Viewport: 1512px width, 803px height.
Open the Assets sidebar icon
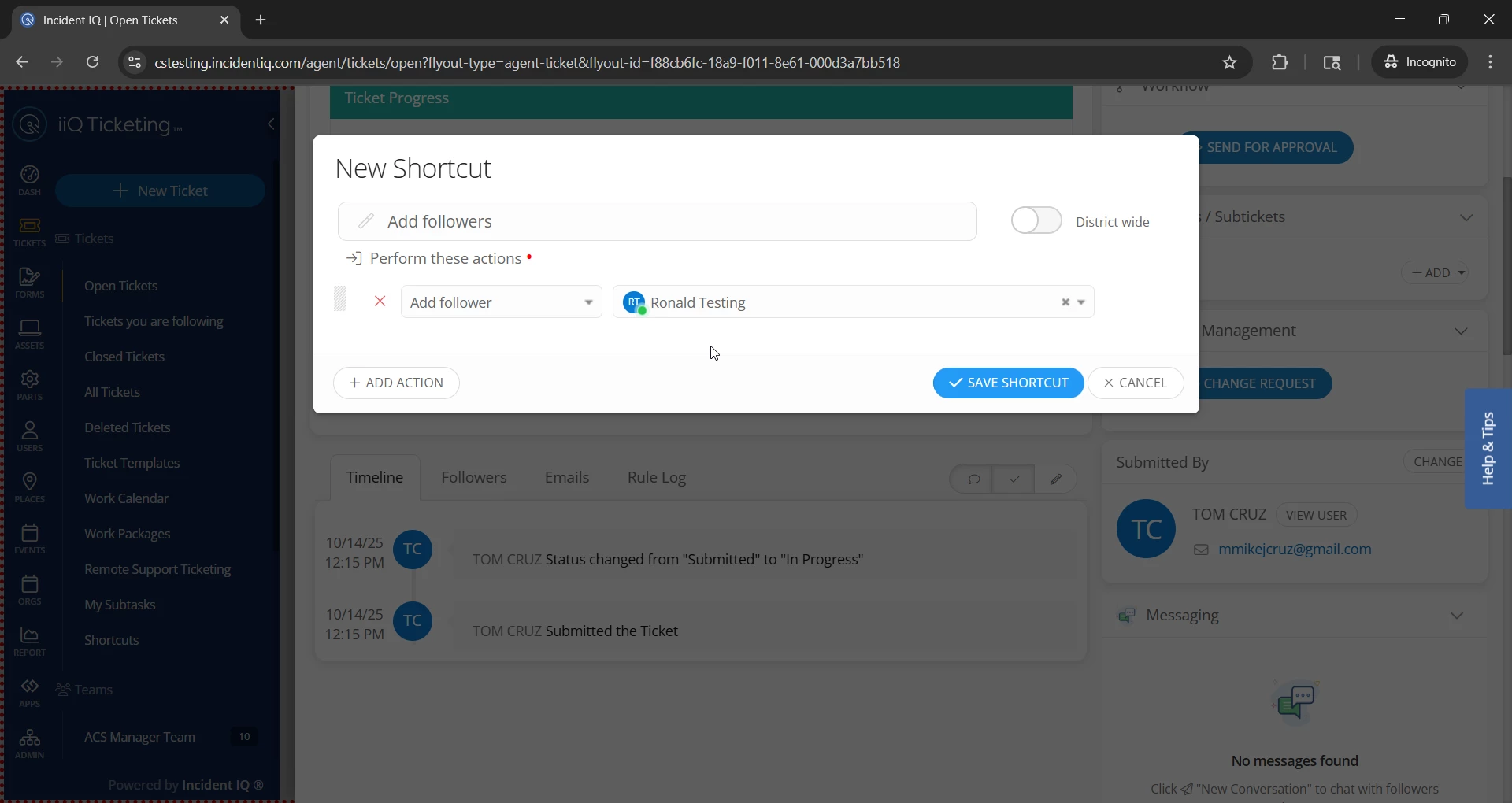29,334
